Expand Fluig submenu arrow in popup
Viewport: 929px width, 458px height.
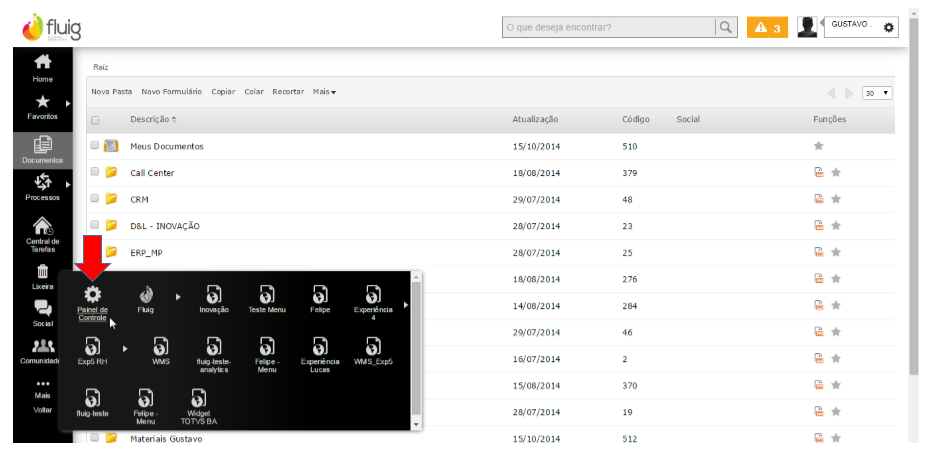[178, 297]
